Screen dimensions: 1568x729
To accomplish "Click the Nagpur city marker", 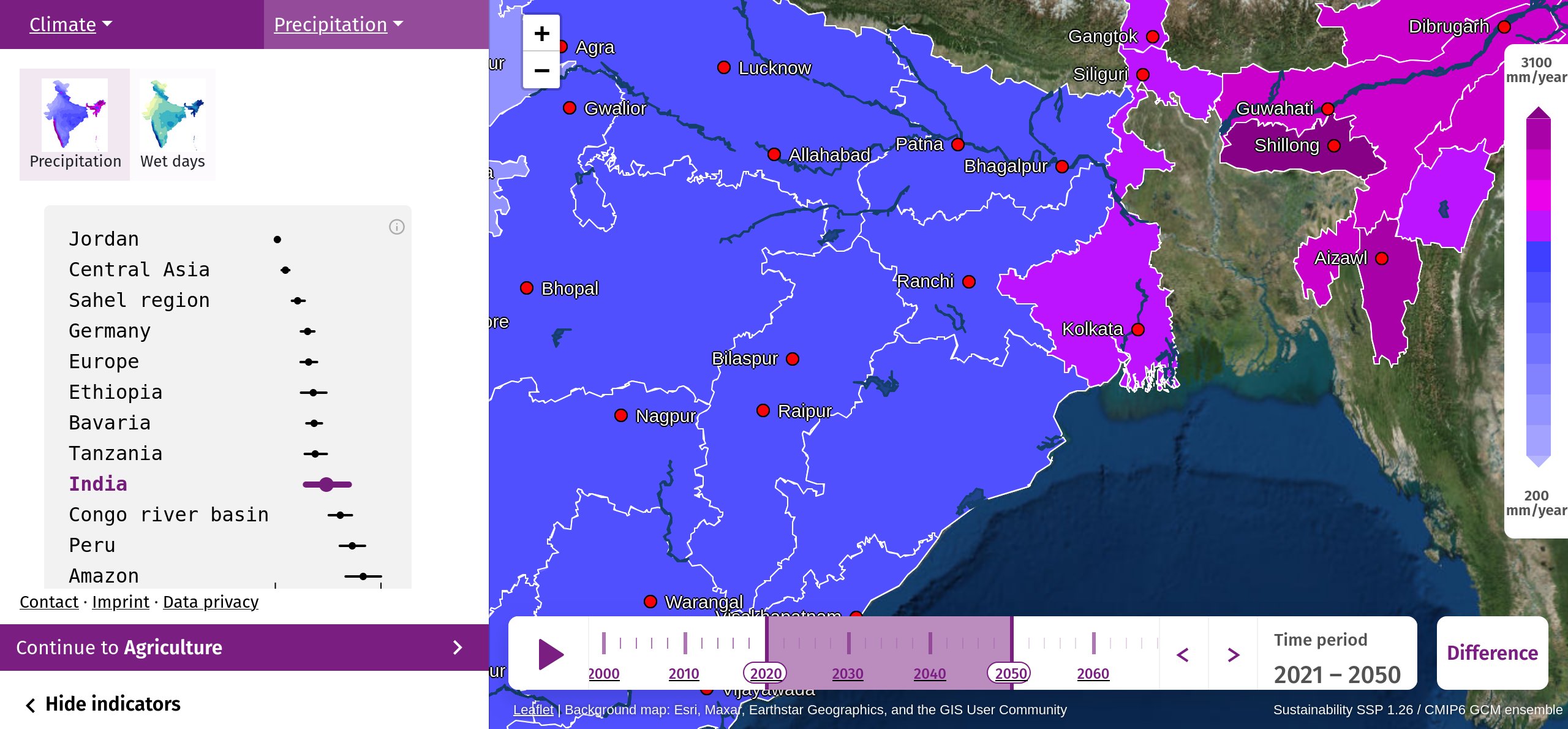I will [621, 415].
